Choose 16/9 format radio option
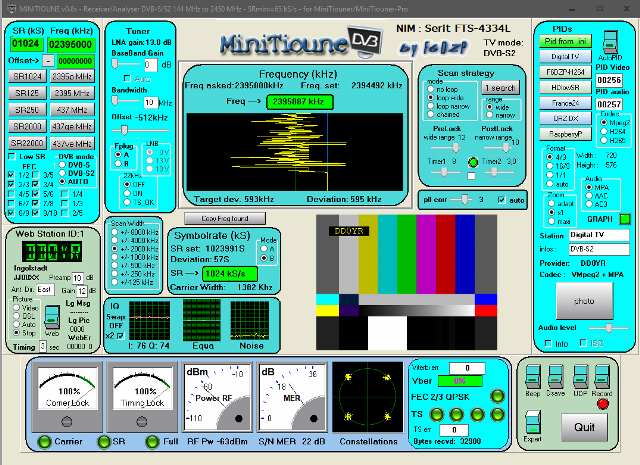This screenshot has width=640, height=465. (547, 166)
